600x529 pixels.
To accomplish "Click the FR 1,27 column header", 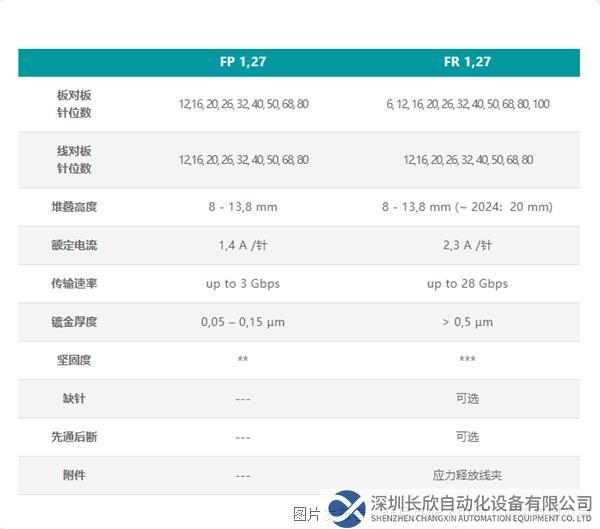I will coord(467,62).
